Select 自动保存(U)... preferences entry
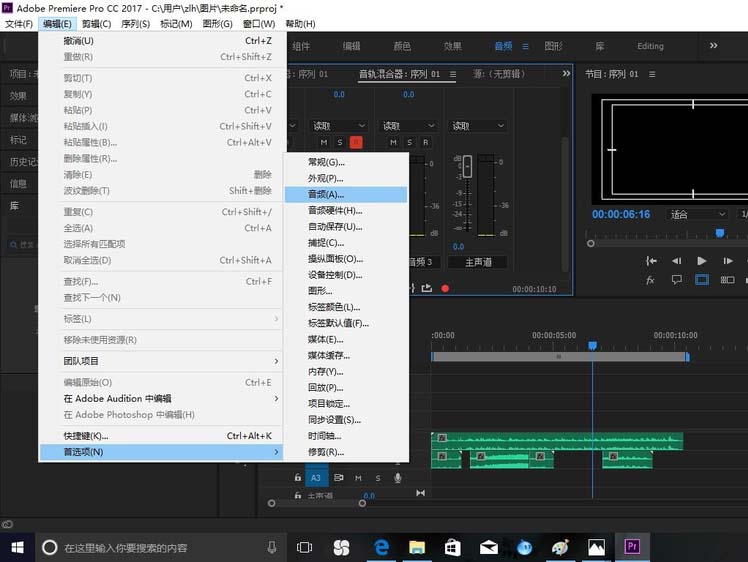This screenshot has width=748, height=562. point(346,227)
